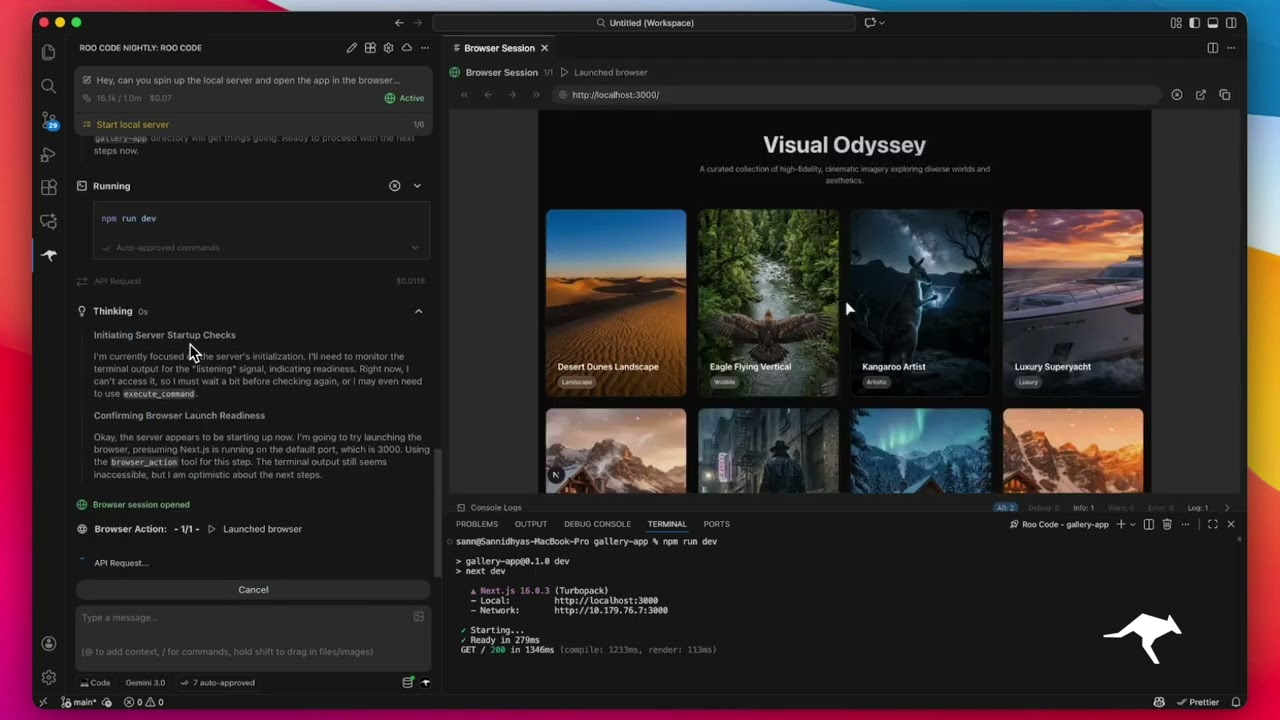Open the Roo Code cloud icon
This screenshot has height=720, width=1280.
click(x=406, y=48)
